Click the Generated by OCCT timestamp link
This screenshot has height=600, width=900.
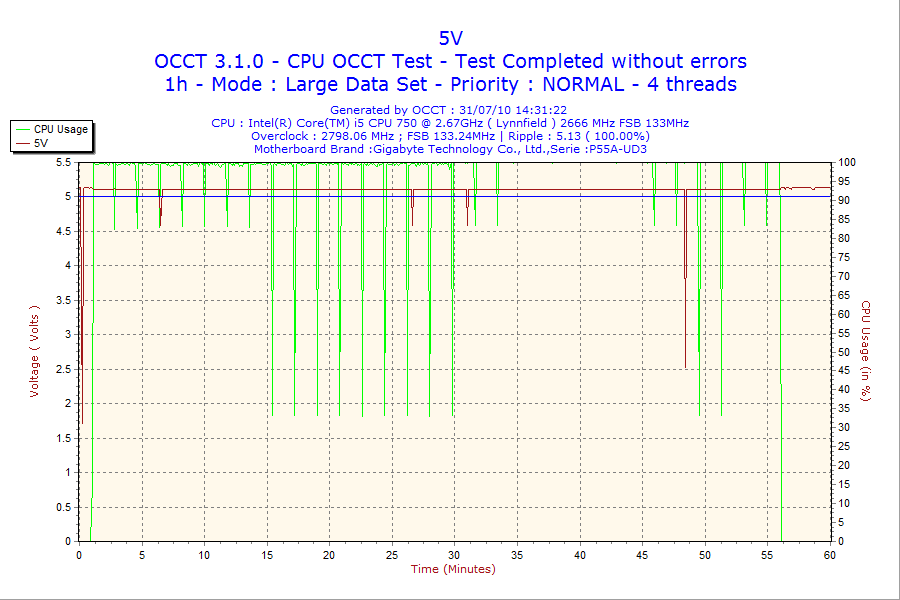click(x=450, y=110)
